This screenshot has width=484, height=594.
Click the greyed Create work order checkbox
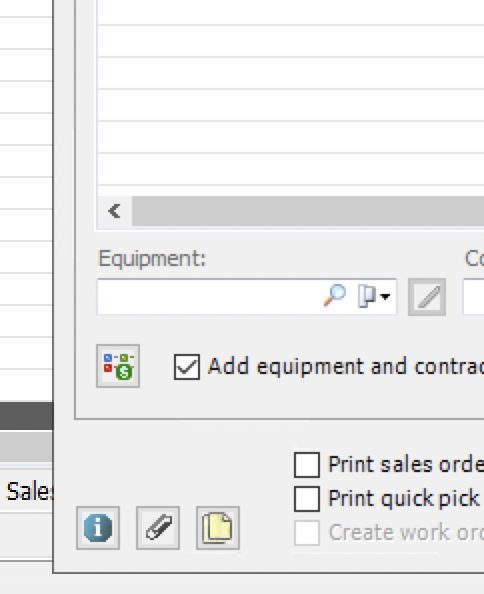(307, 533)
